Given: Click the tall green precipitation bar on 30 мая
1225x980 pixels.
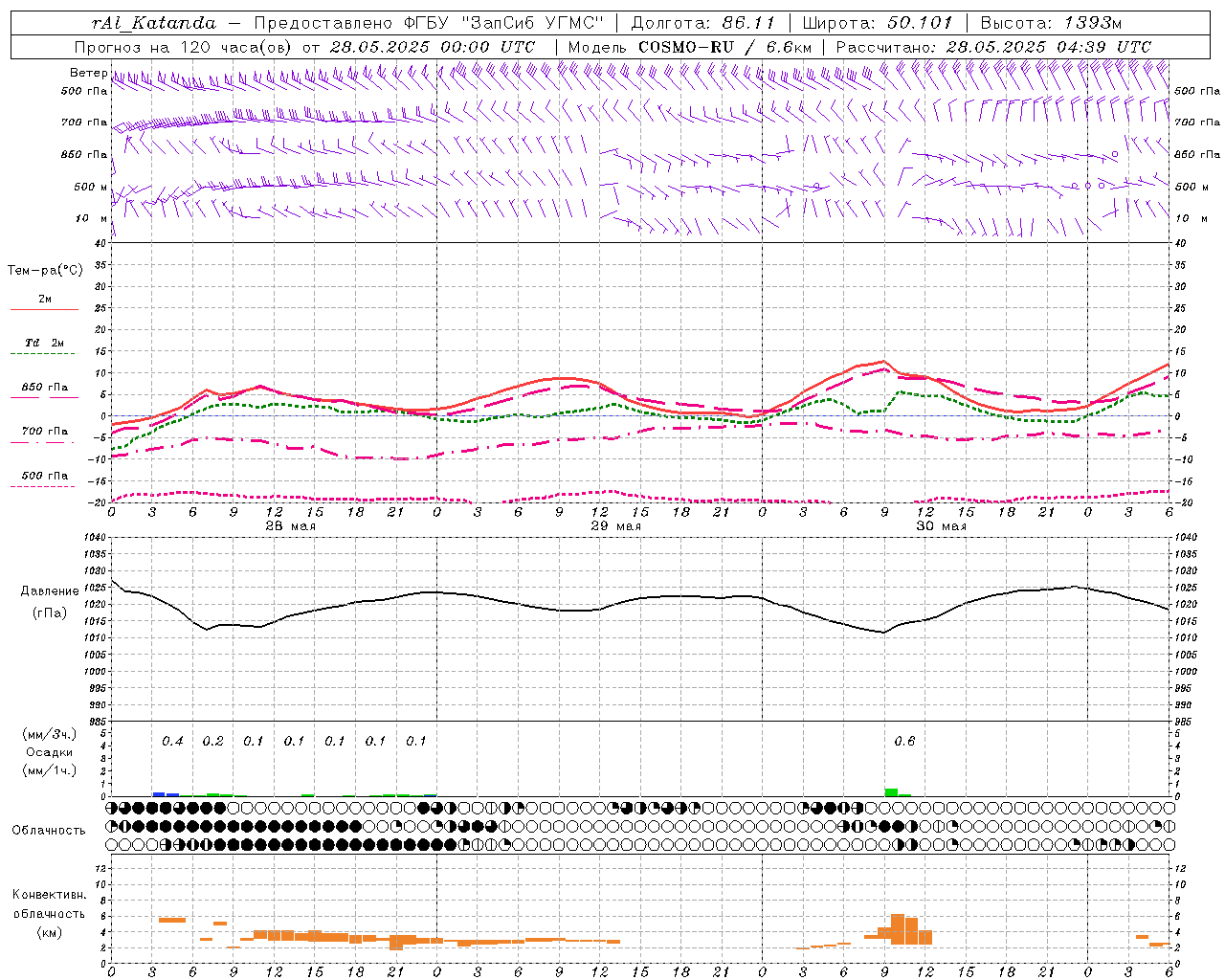Looking at the screenshot, I should [891, 792].
